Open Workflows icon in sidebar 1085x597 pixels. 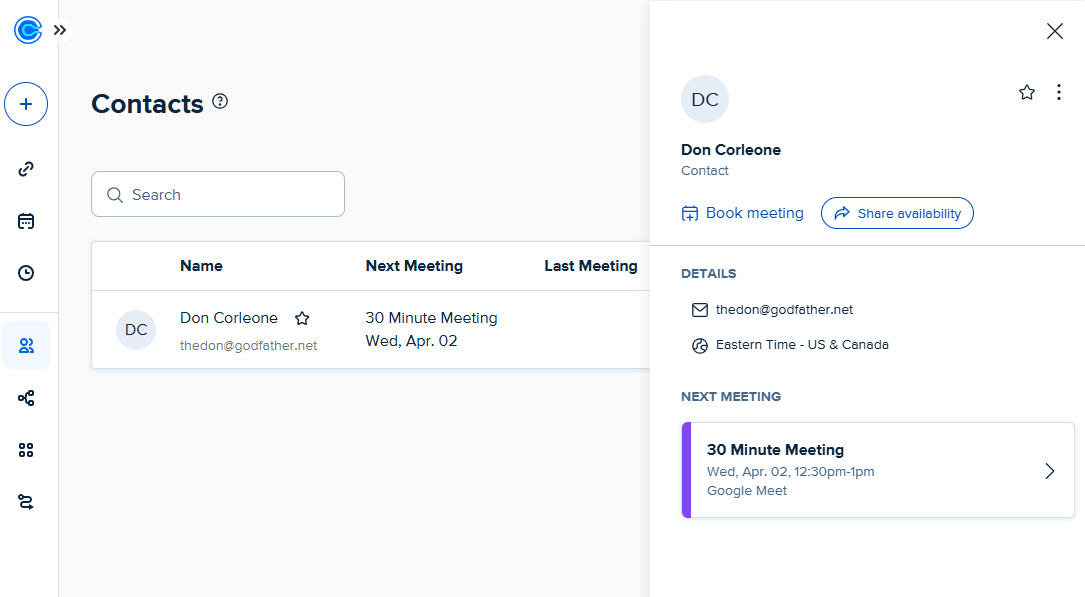[26, 398]
